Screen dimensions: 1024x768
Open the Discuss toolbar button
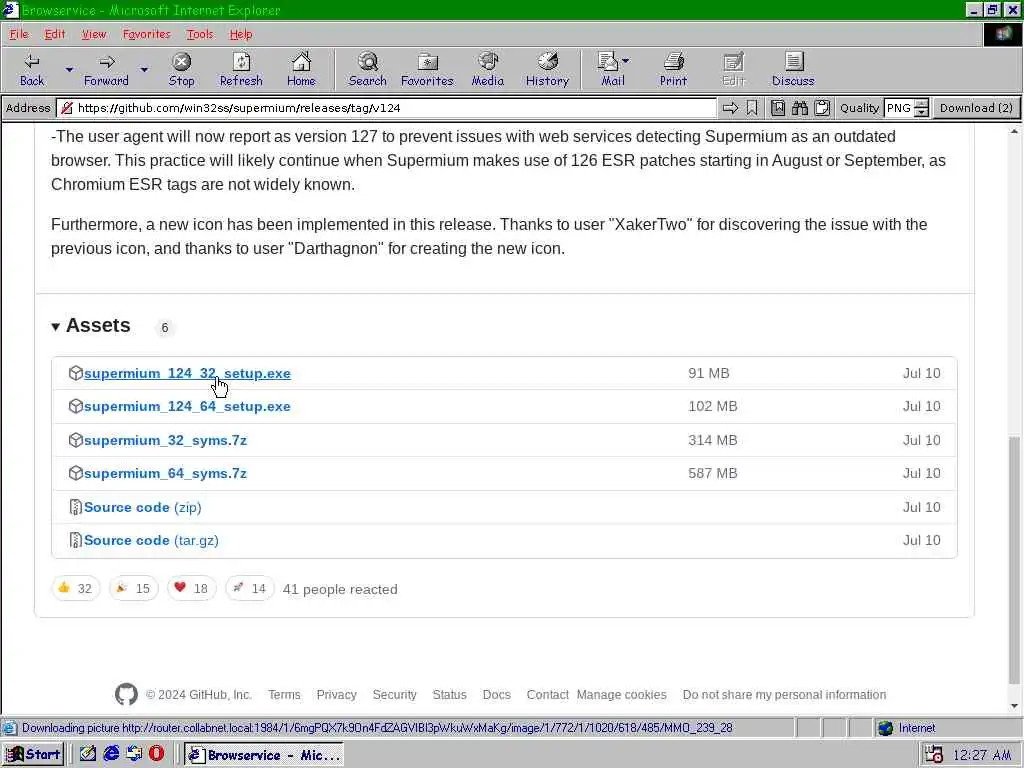[793, 69]
